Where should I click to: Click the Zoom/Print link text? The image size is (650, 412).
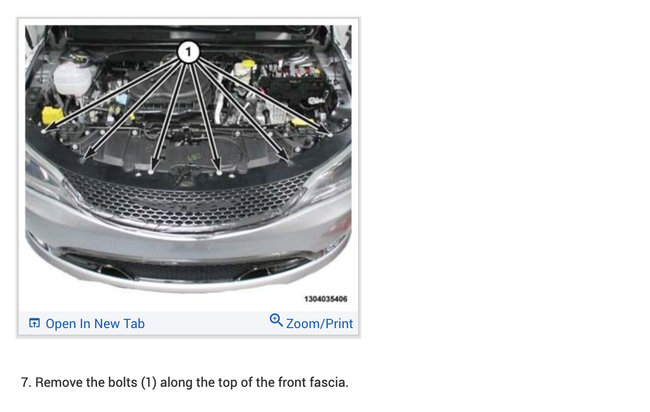tap(319, 323)
